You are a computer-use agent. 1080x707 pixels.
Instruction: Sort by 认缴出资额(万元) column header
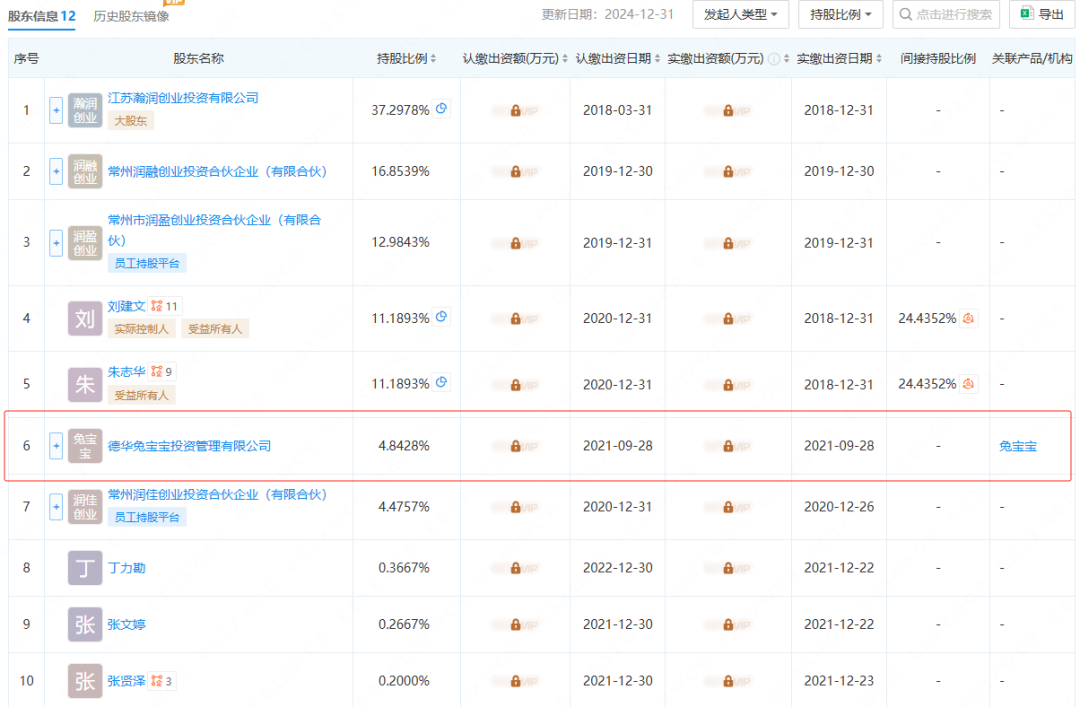[515, 59]
